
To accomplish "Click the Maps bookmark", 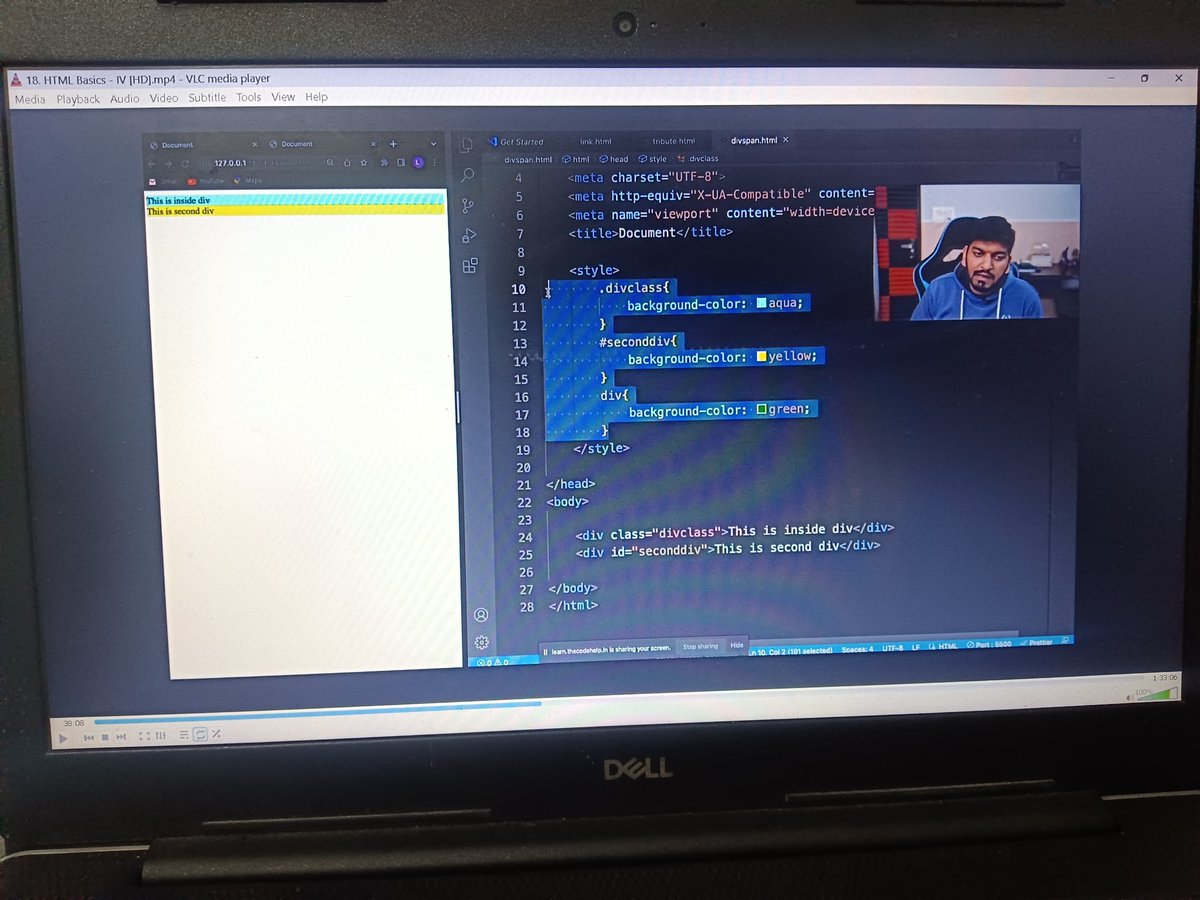I will [x=246, y=181].
